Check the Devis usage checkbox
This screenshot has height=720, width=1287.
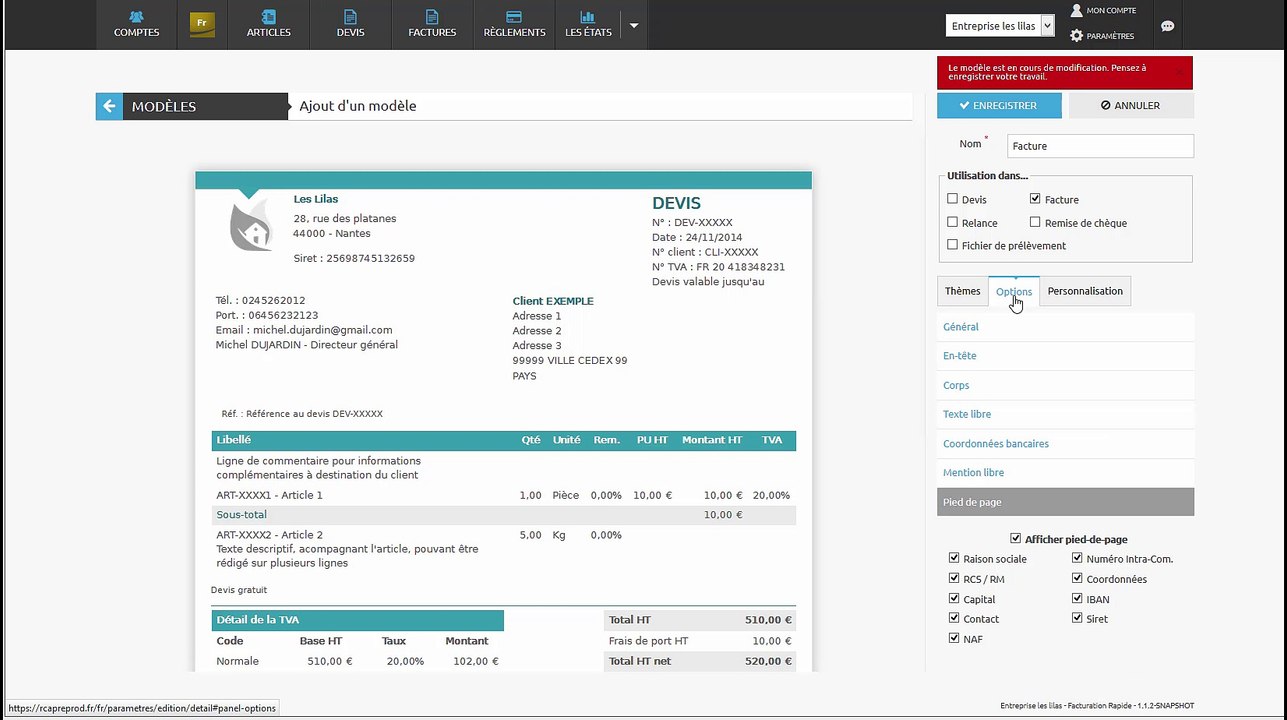[x=953, y=199]
